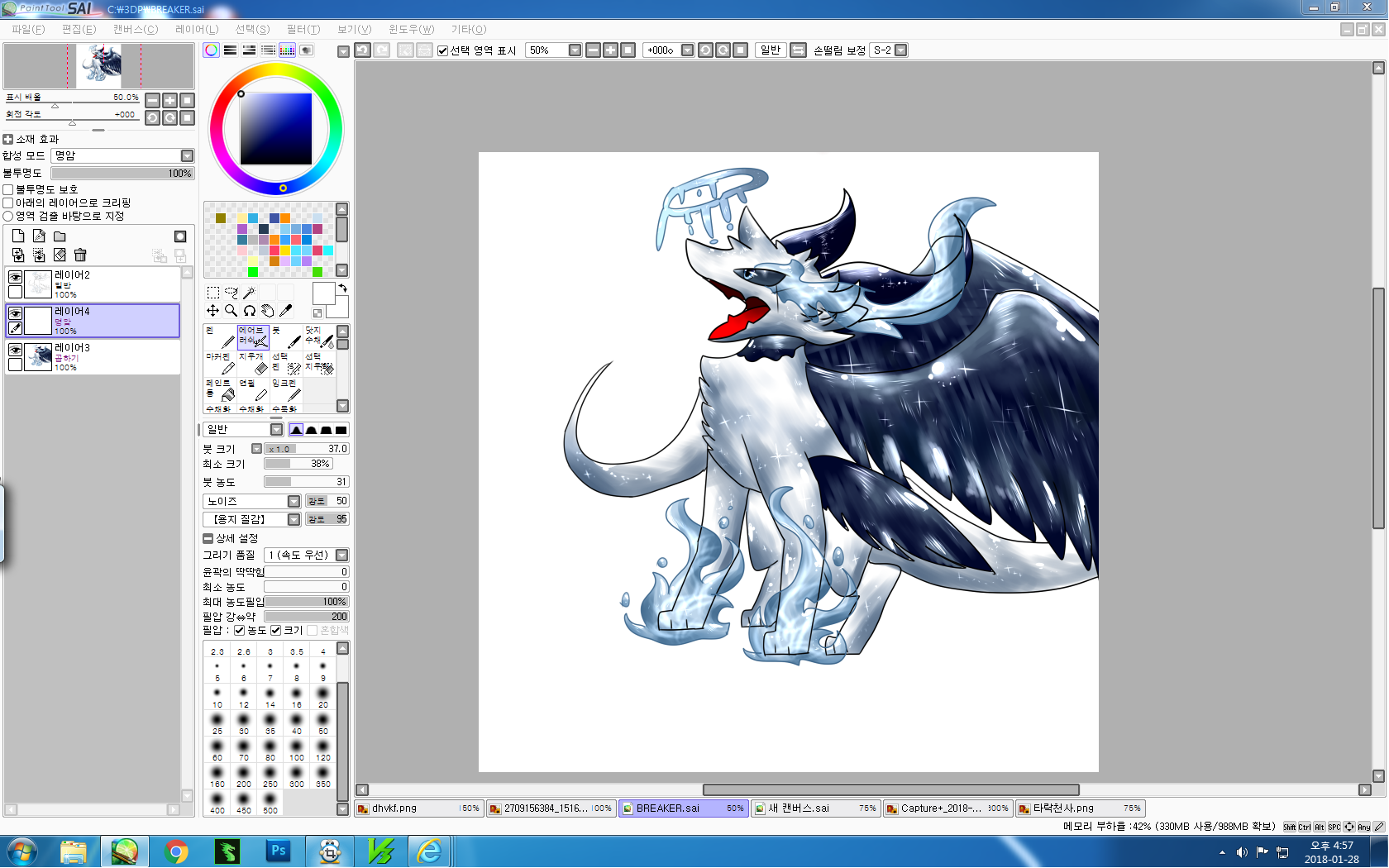Choose the 지우개 eraser tool

[x=253, y=363]
